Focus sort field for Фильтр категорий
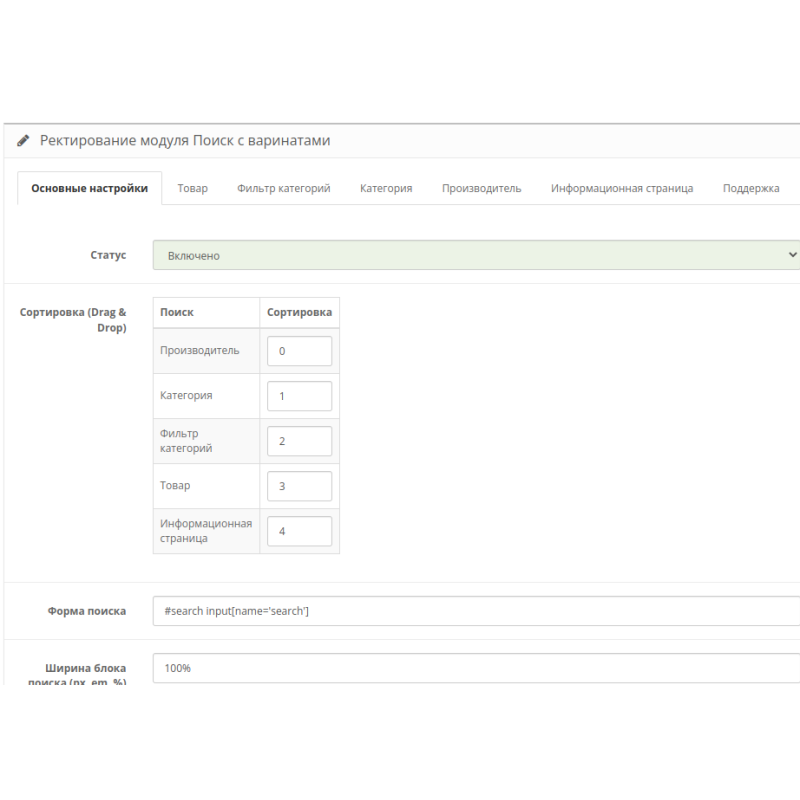The width and height of the screenshot is (800, 800). tap(299, 441)
